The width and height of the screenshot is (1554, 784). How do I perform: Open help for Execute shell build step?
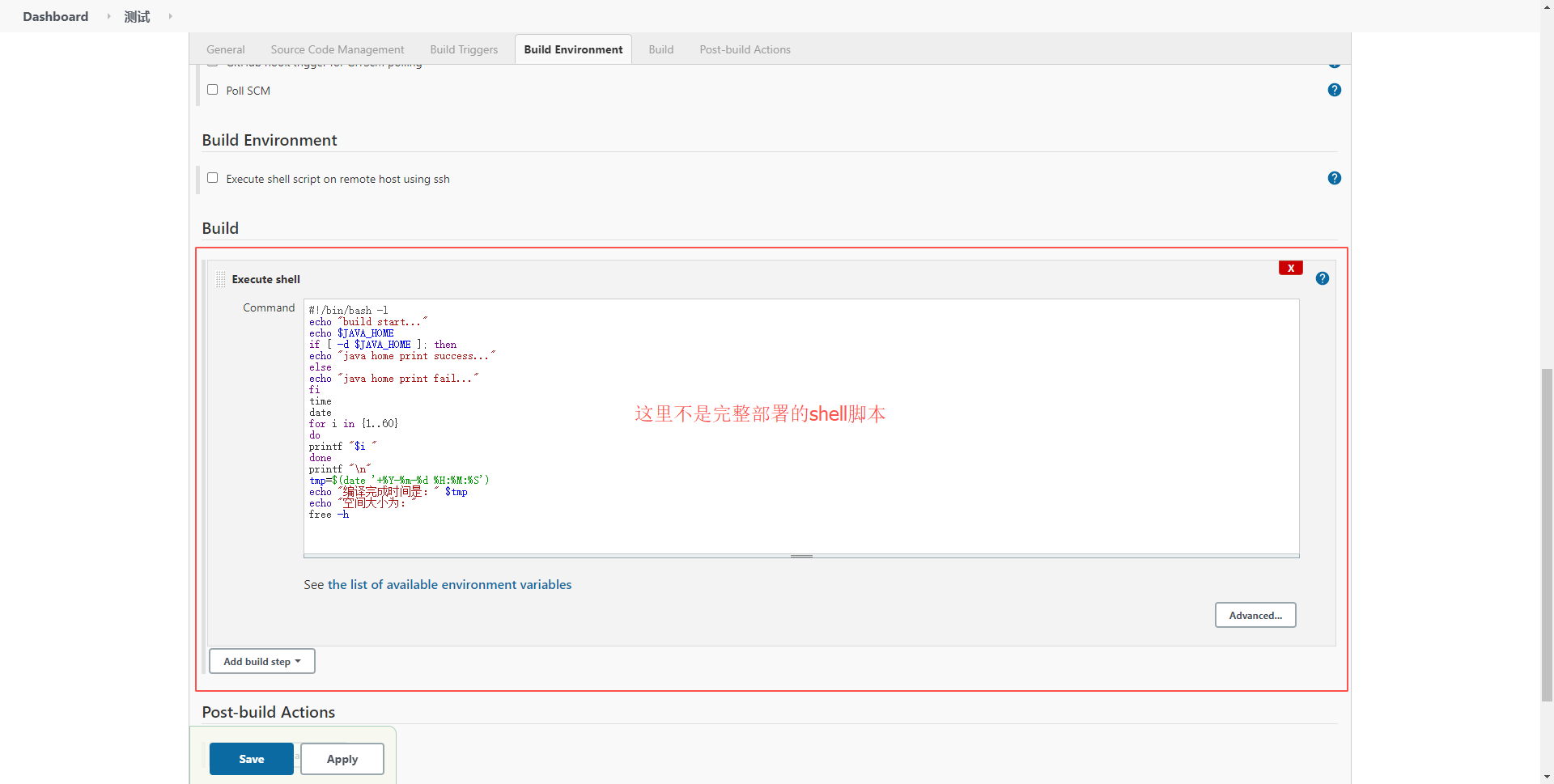tap(1322, 278)
